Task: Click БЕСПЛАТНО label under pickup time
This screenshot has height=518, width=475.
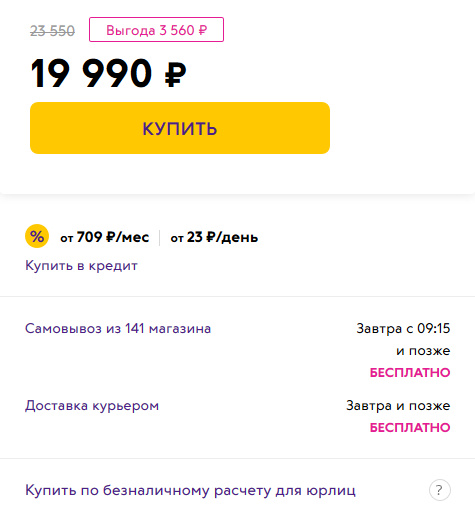Action: 410,372
